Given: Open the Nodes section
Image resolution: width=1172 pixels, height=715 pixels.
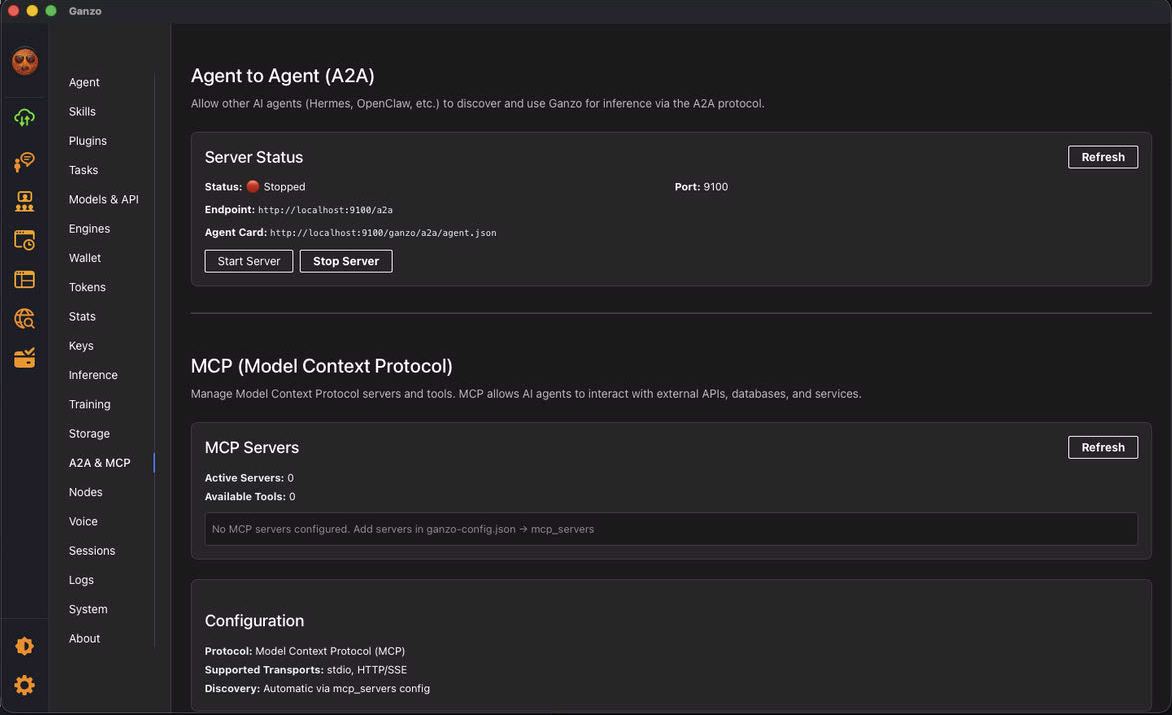Looking at the screenshot, I should tap(85, 492).
